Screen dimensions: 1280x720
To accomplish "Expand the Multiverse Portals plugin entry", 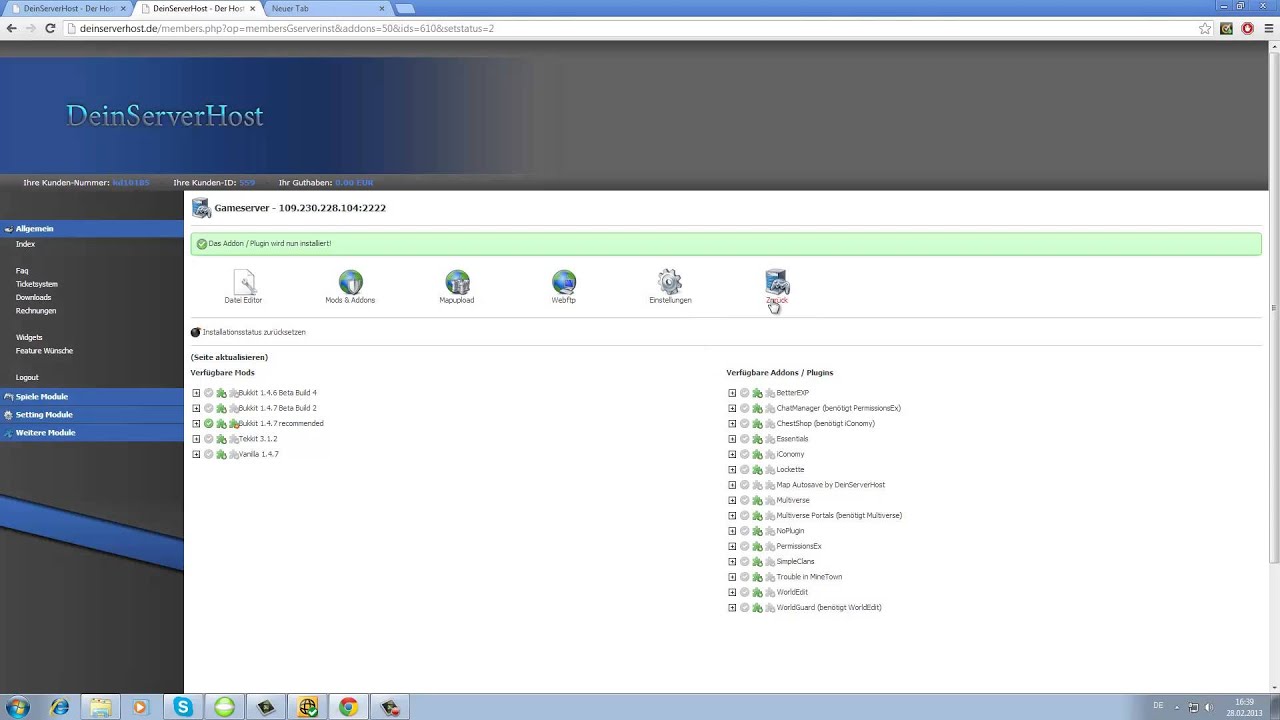I will pos(732,516).
